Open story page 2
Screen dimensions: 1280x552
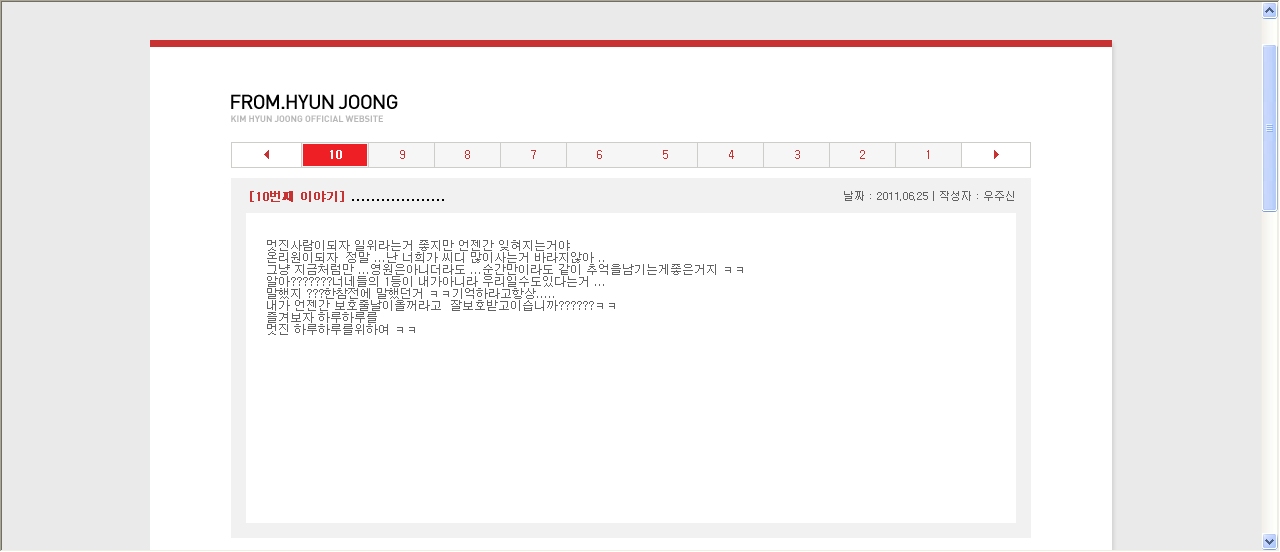[862, 155]
